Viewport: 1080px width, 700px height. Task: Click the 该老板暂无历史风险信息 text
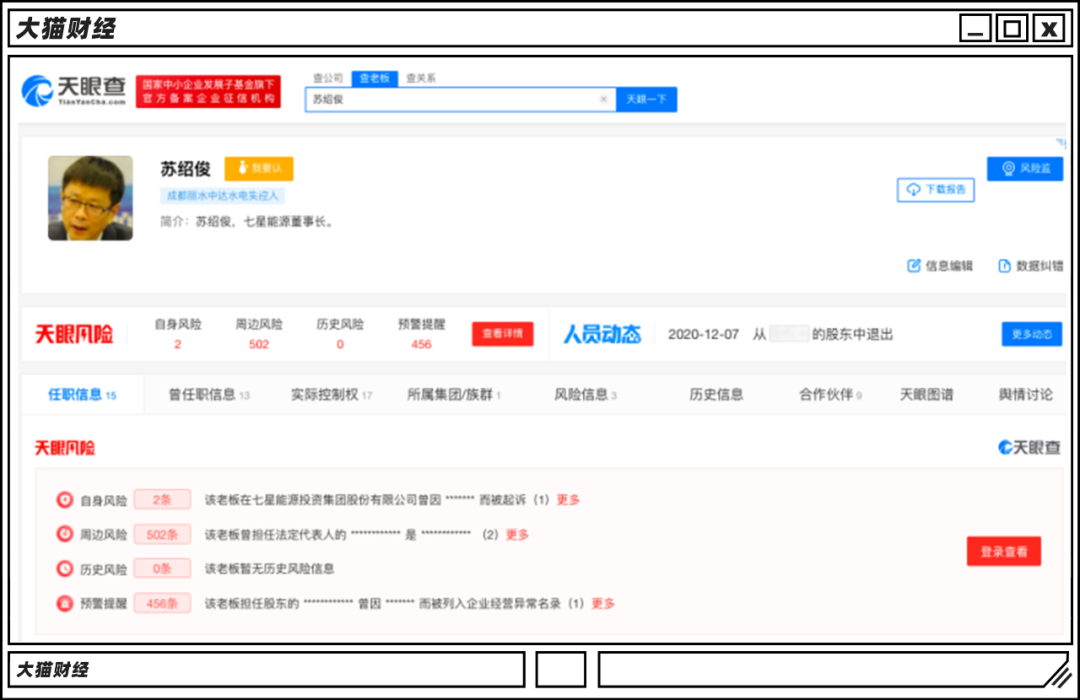(x=269, y=568)
